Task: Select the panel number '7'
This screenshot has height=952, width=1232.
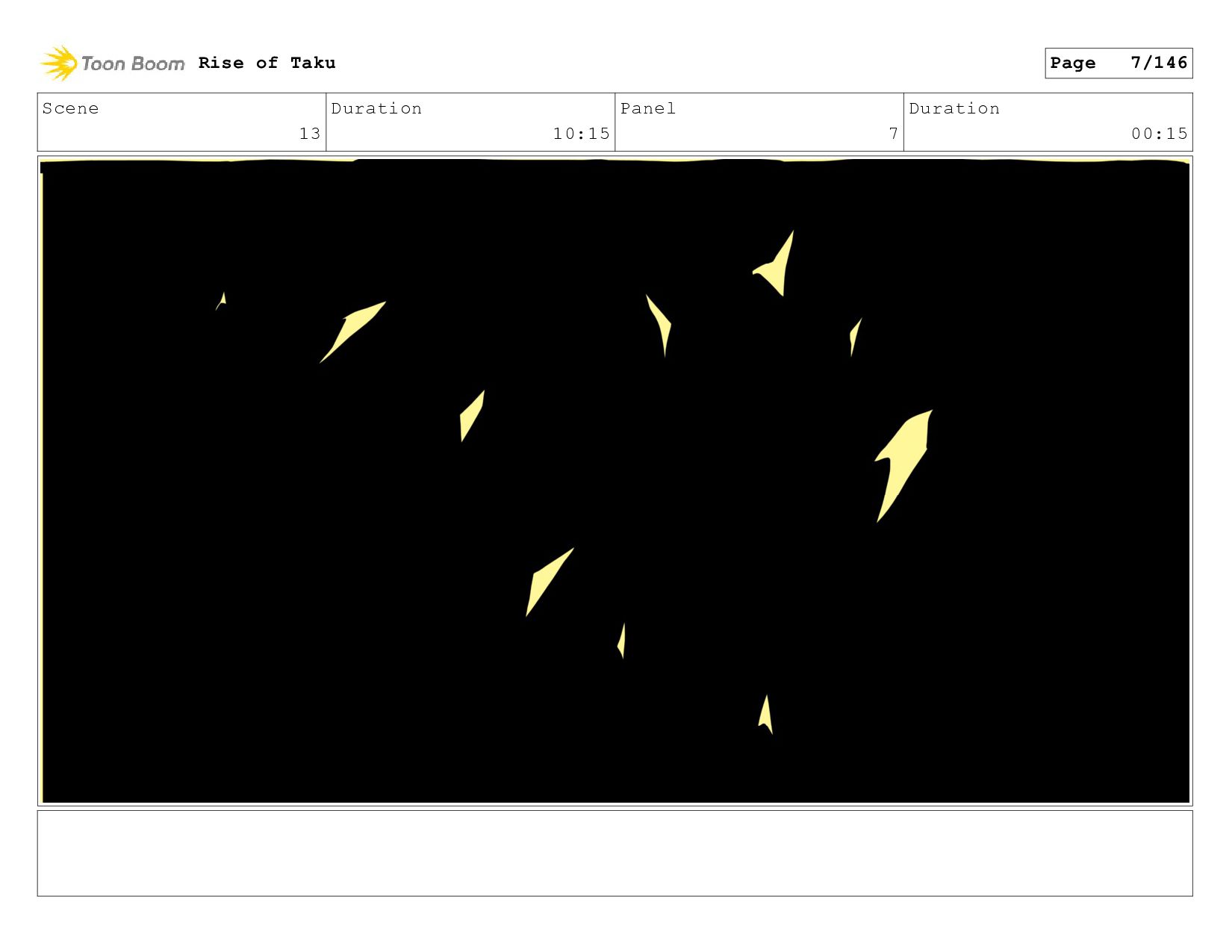Action: point(893,134)
